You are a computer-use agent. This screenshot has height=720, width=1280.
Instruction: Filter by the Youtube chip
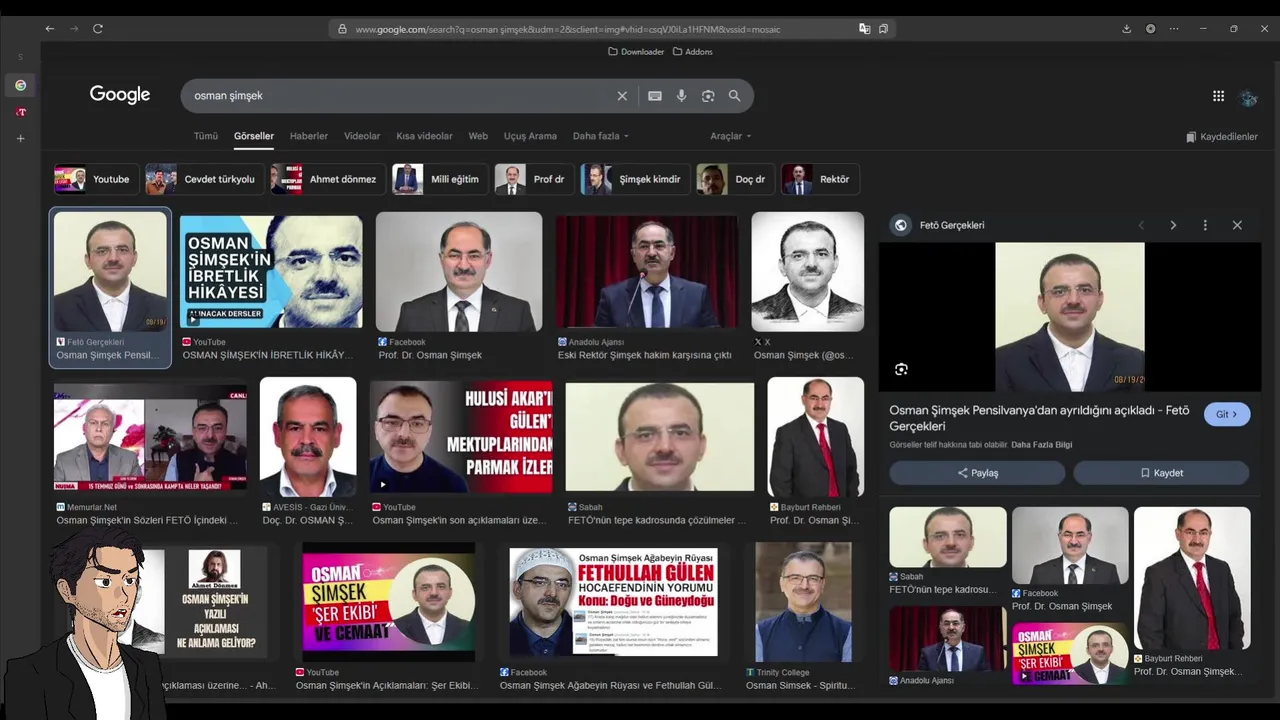pos(95,180)
